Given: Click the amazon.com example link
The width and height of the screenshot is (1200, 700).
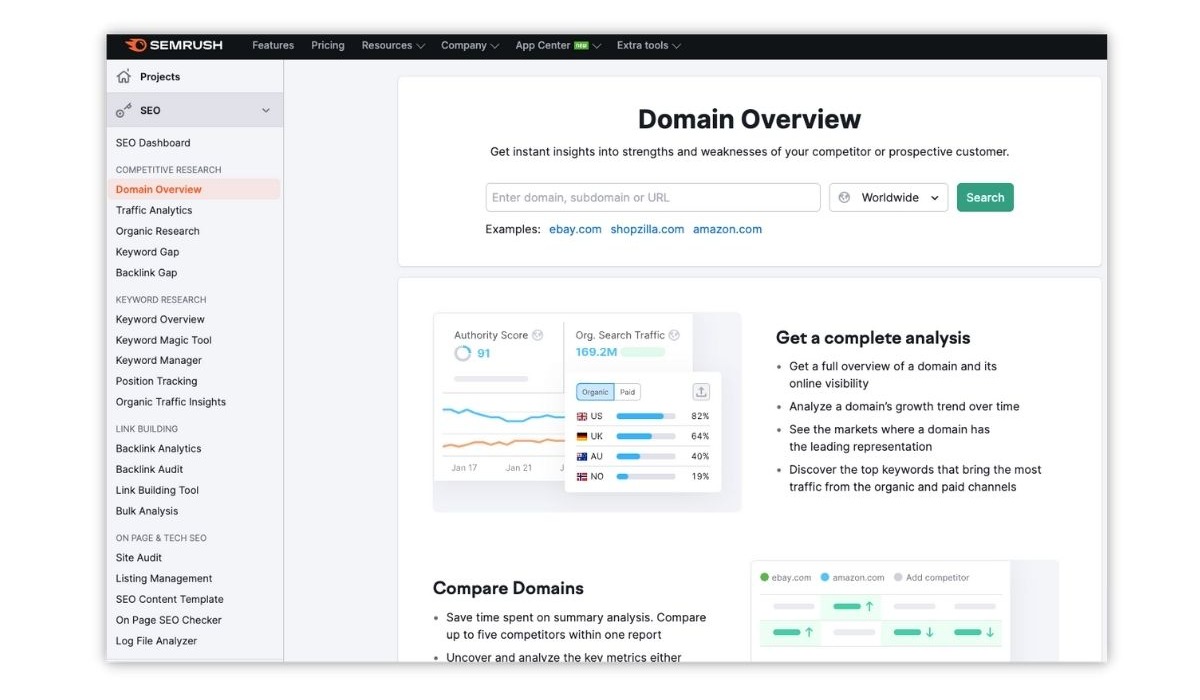Looking at the screenshot, I should pyautogui.click(x=727, y=229).
